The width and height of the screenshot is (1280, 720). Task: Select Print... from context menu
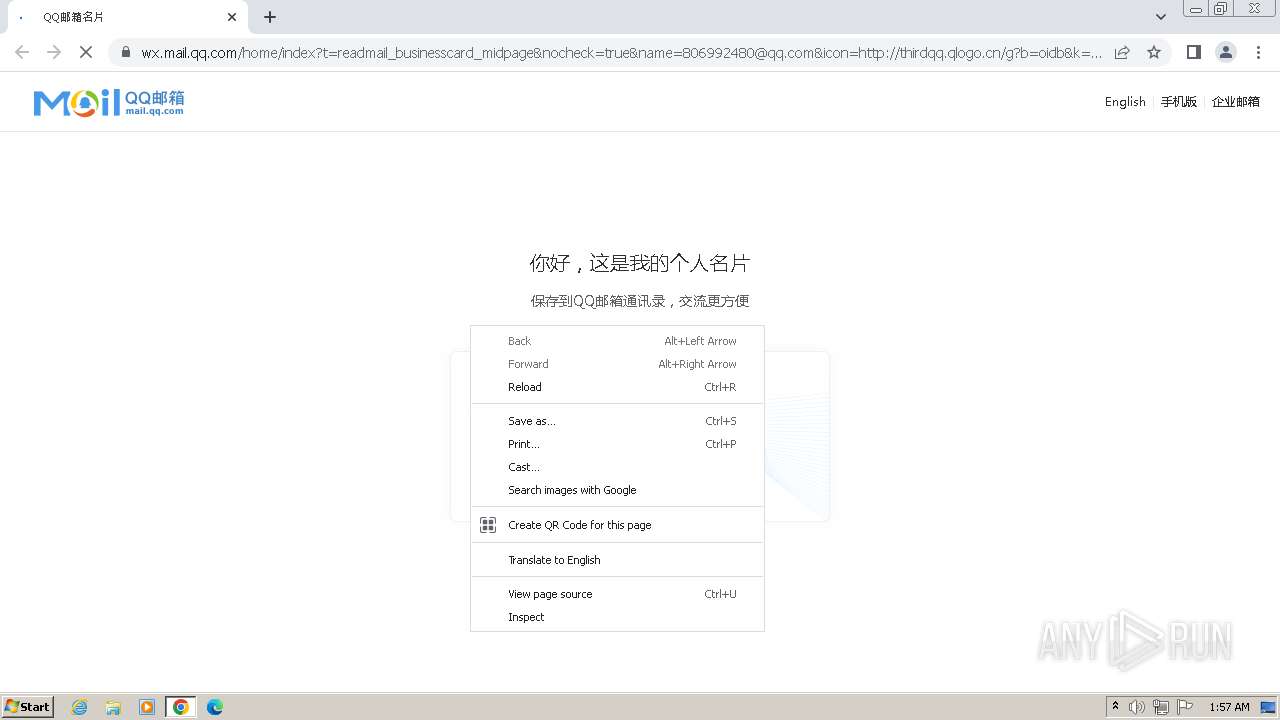[617, 444]
